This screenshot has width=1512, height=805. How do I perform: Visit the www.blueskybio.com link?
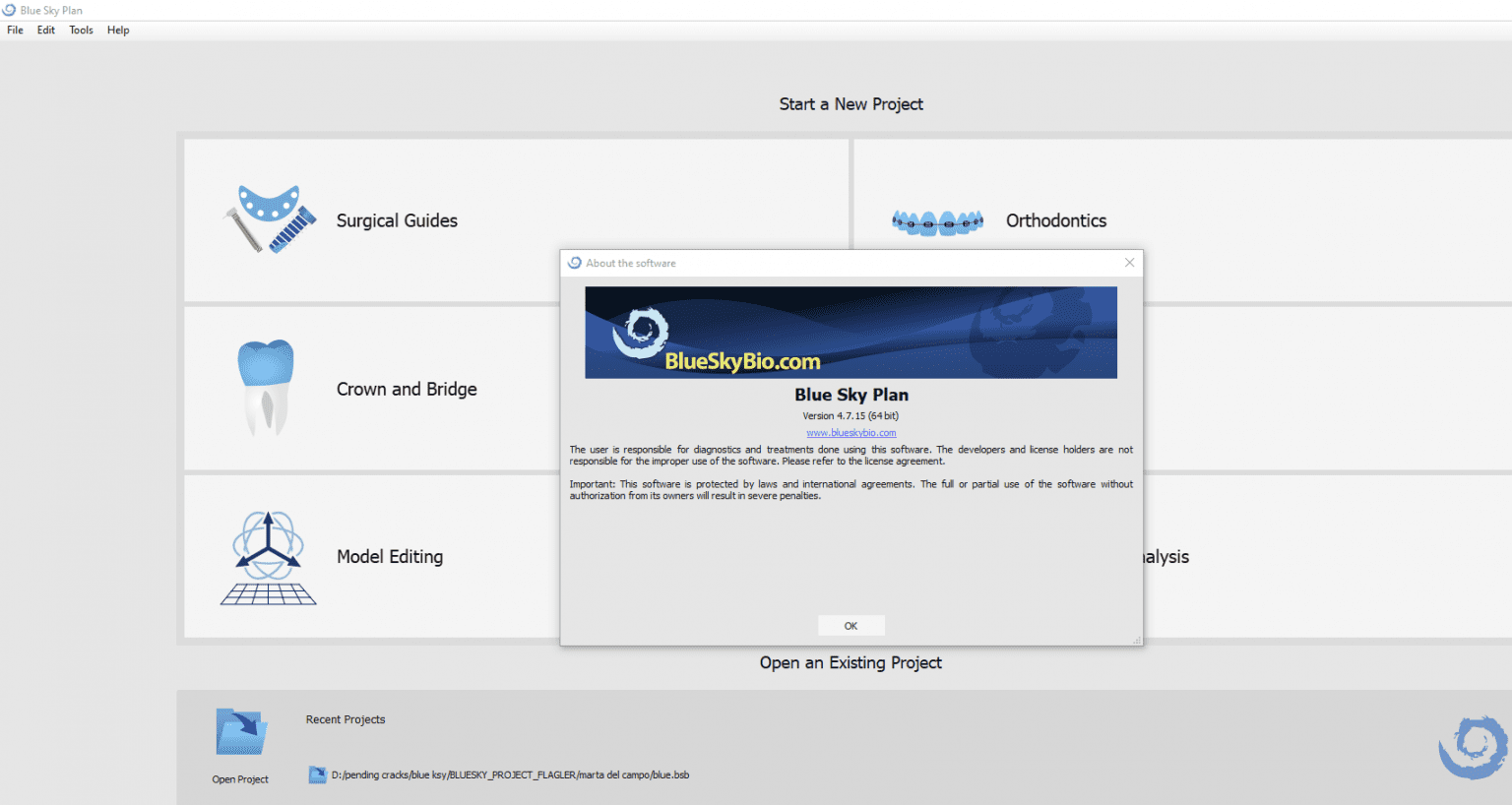(850, 432)
